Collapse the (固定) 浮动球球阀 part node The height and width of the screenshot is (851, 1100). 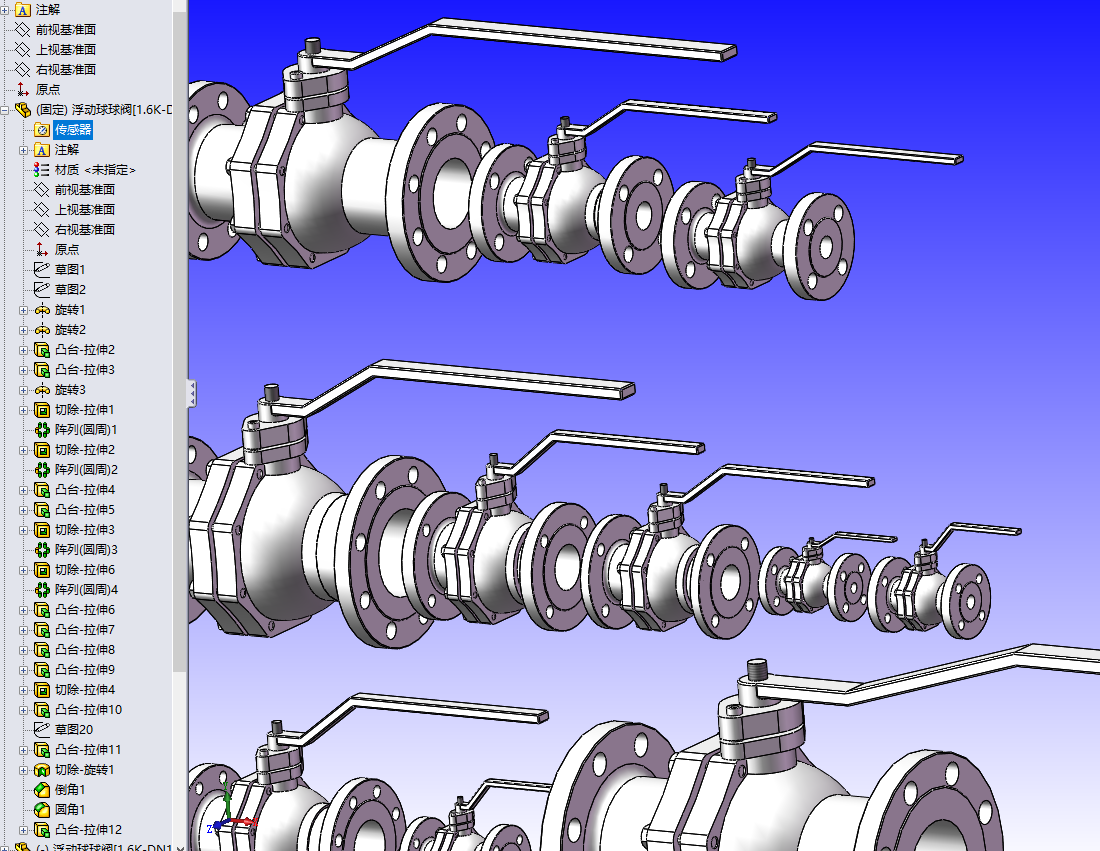click(x=5, y=110)
